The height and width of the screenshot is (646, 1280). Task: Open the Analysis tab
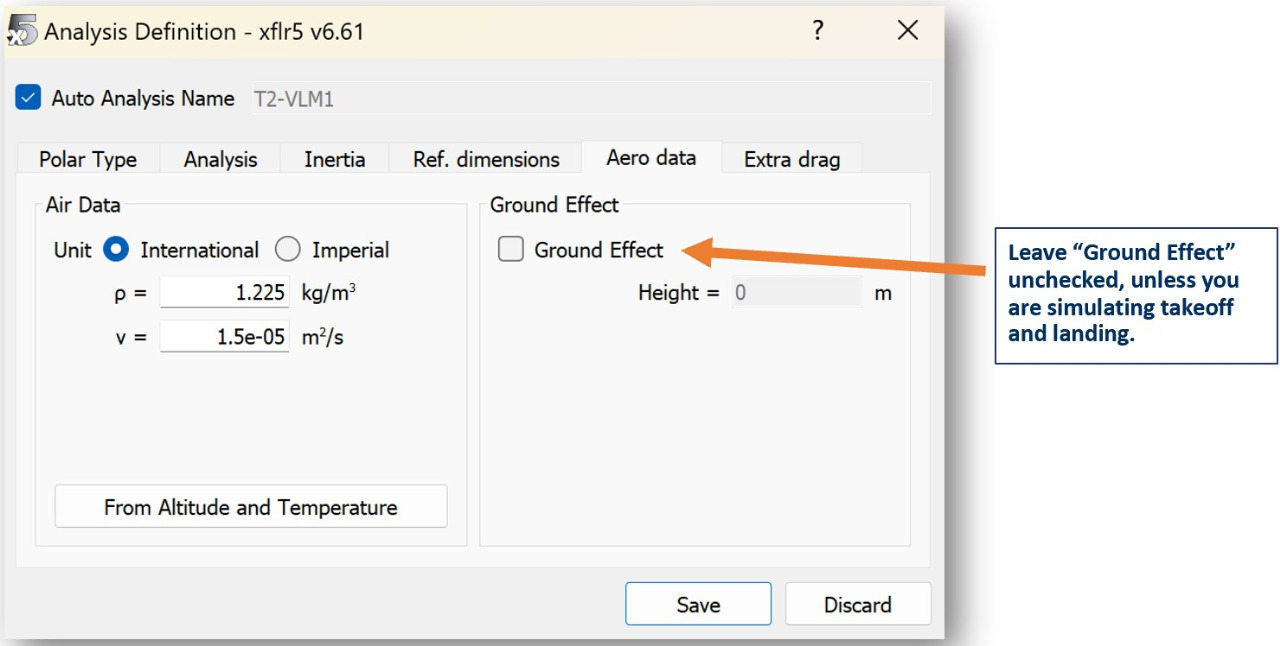coord(220,159)
